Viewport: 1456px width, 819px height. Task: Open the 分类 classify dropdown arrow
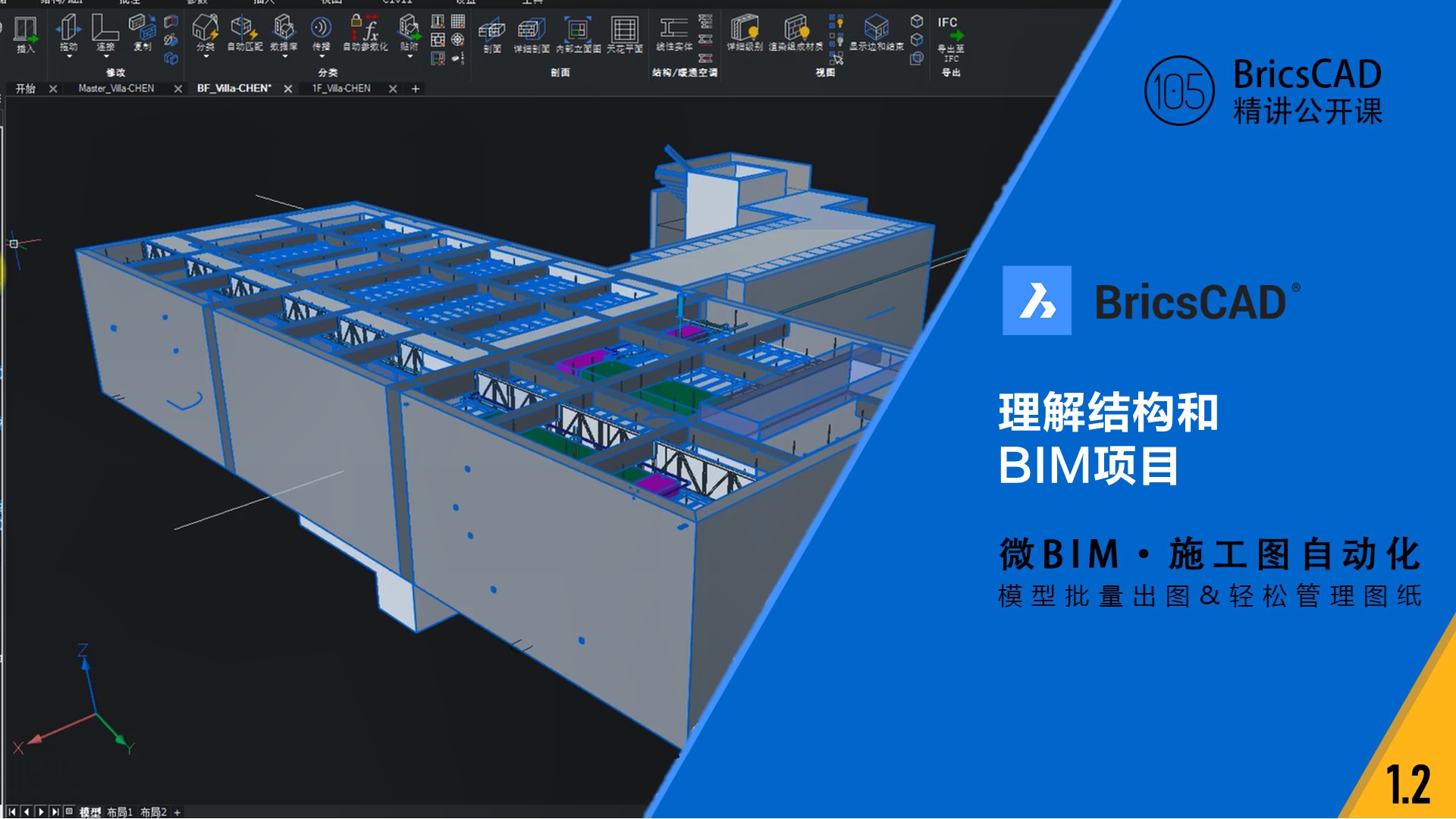[206, 57]
